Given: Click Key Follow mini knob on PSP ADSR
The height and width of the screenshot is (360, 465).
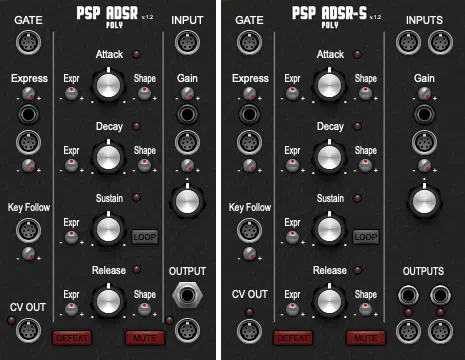Looking at the screenshot, I should (28, 254).
